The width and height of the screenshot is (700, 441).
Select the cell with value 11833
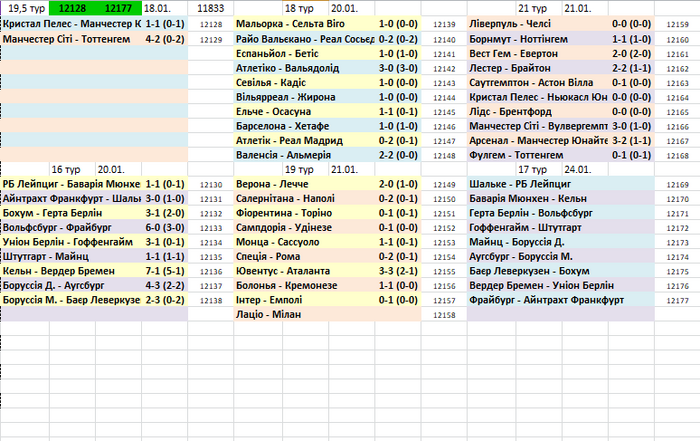211,8
